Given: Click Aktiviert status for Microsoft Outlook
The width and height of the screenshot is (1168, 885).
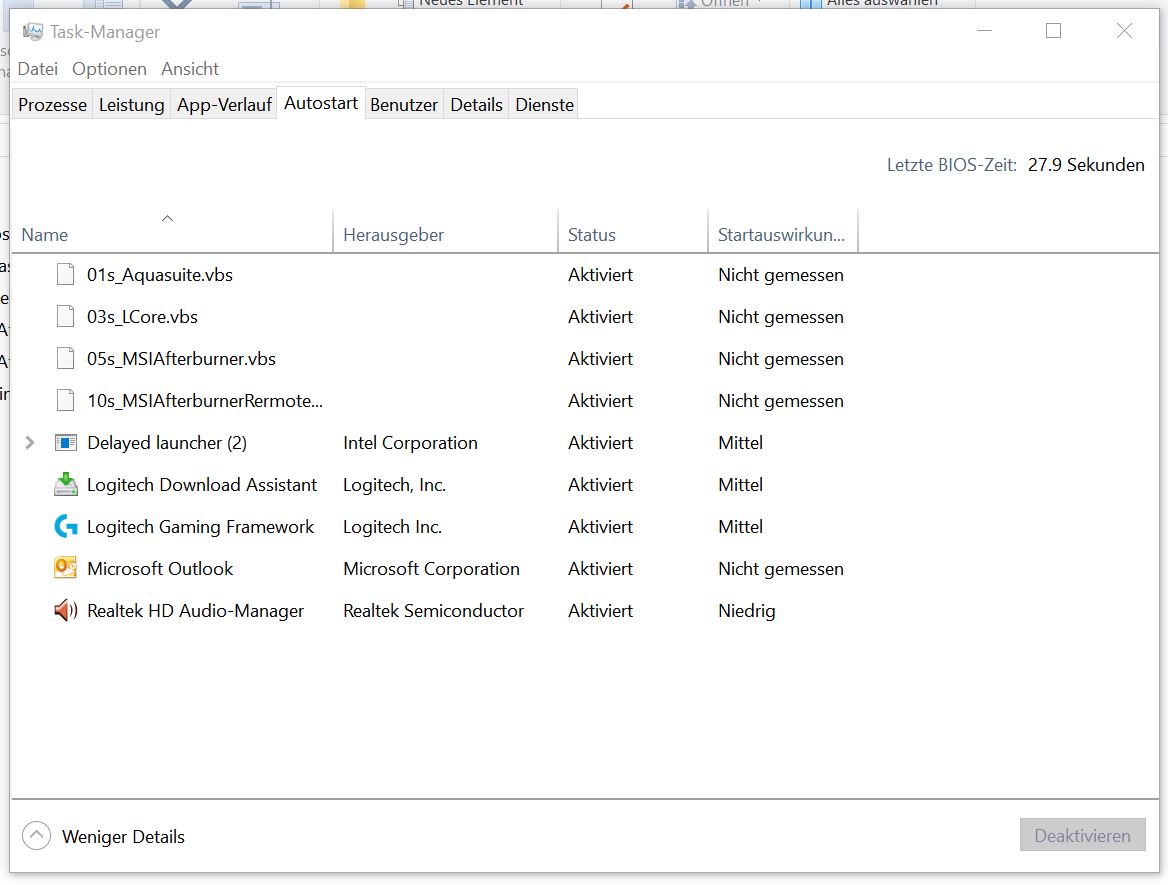Looking at the screenshot, I should (x=600, y=569).
